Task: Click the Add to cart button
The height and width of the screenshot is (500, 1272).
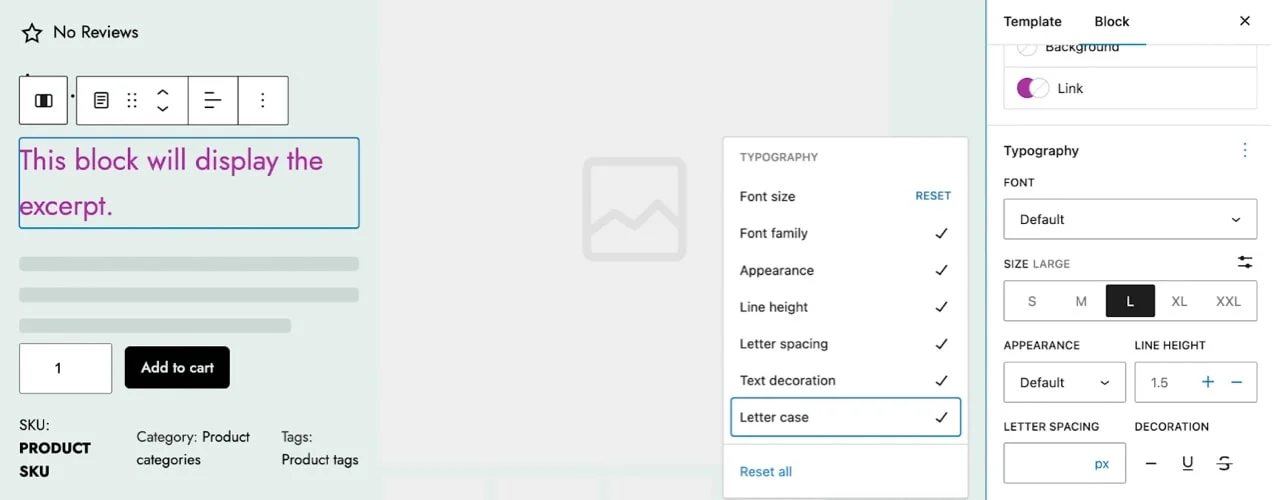Action: click(x=177, y=368)
